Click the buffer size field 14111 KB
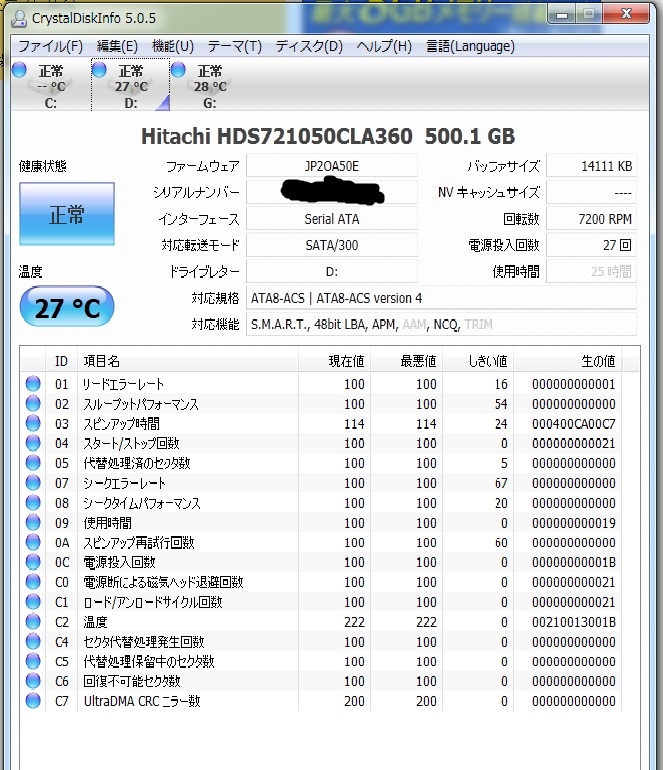This screenshot has height=770, width=663. [591, 165]
